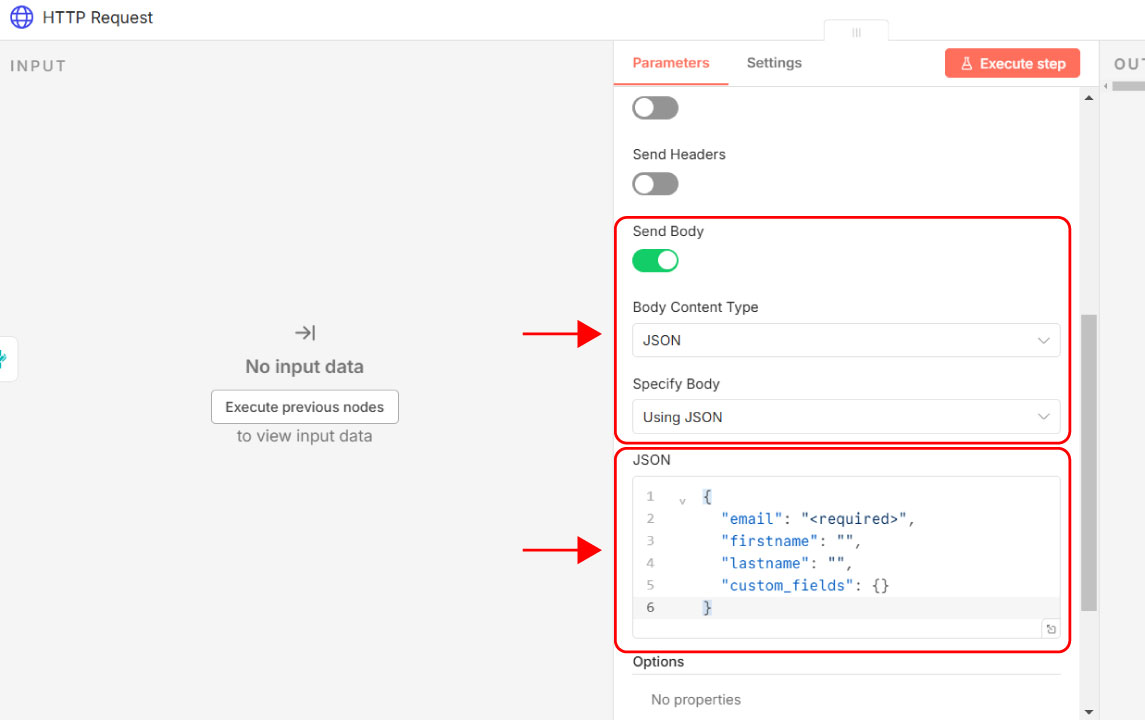This screenshot has width=1145, height=720.
Task: Click the scroll up arrow in Parameters panel
Action: [1089, 98]
